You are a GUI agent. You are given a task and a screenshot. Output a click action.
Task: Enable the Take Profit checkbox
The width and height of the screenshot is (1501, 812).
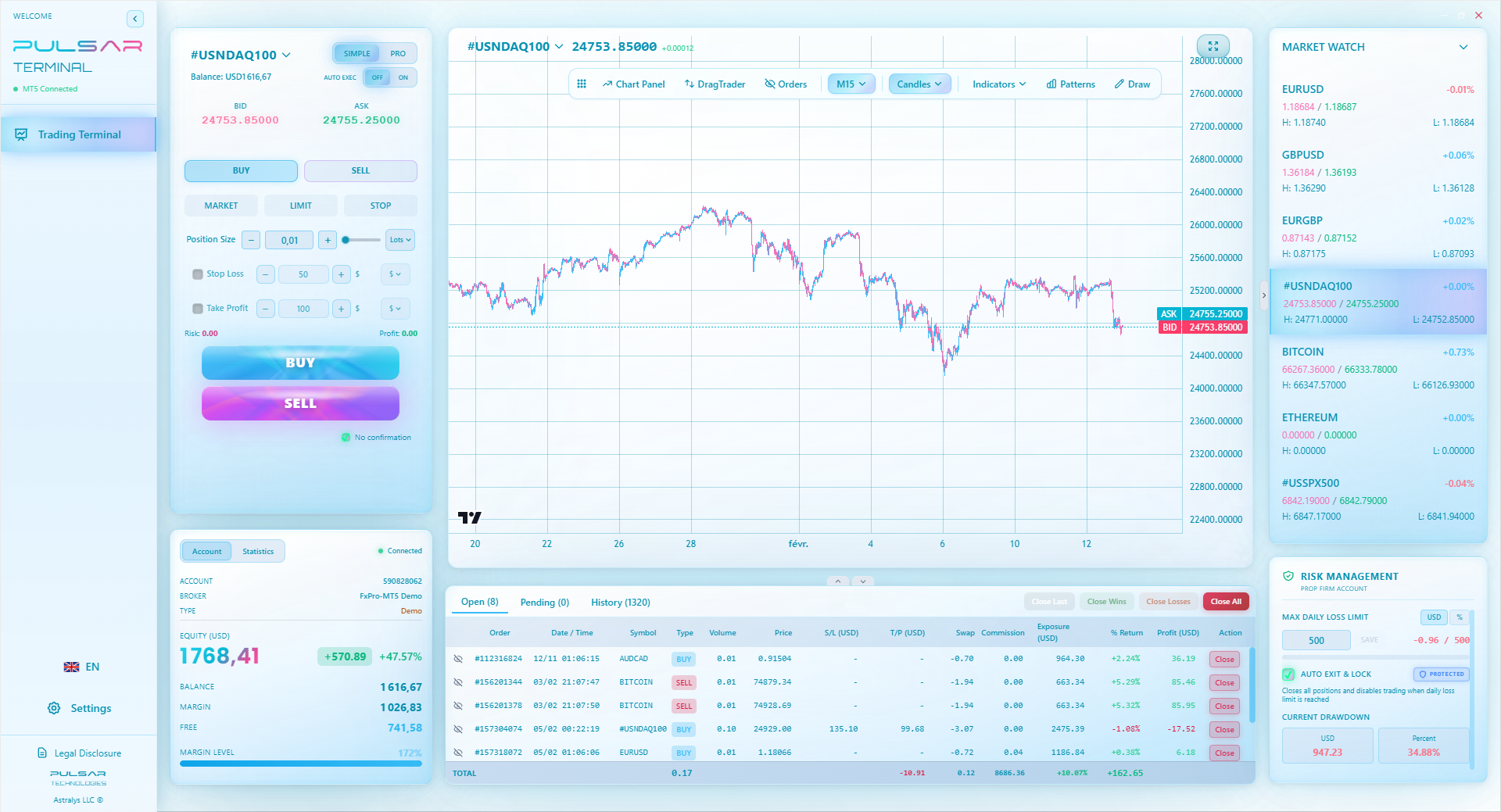coord(198,308)
